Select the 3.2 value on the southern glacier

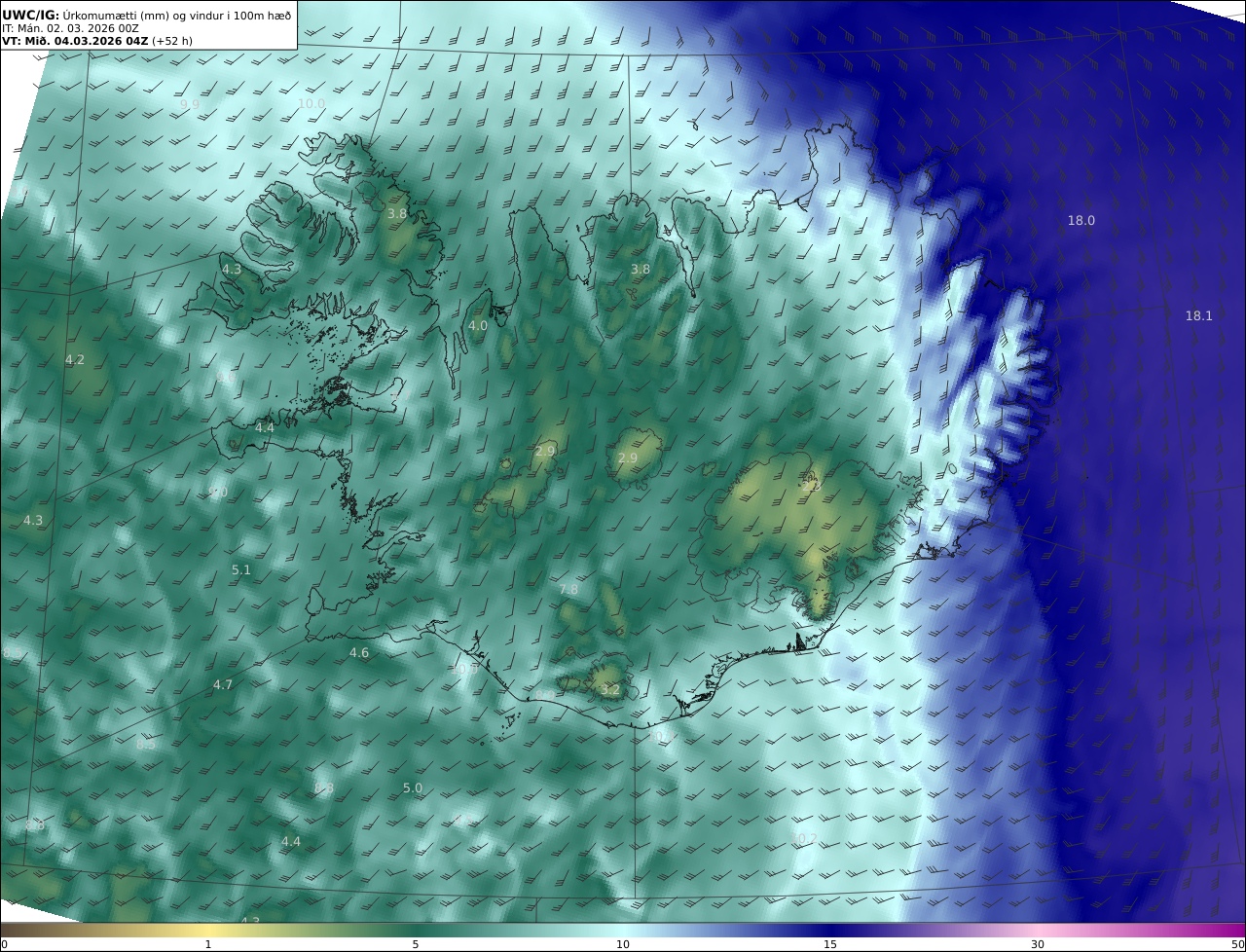point(610,690)
